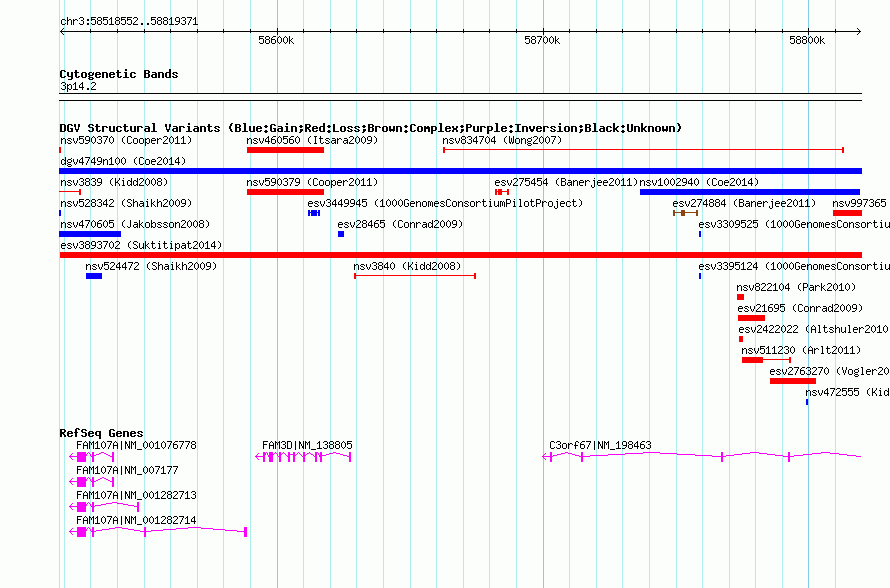Click the esv3893702 long red loss bar
890x588 pixels.
[460, 255]
